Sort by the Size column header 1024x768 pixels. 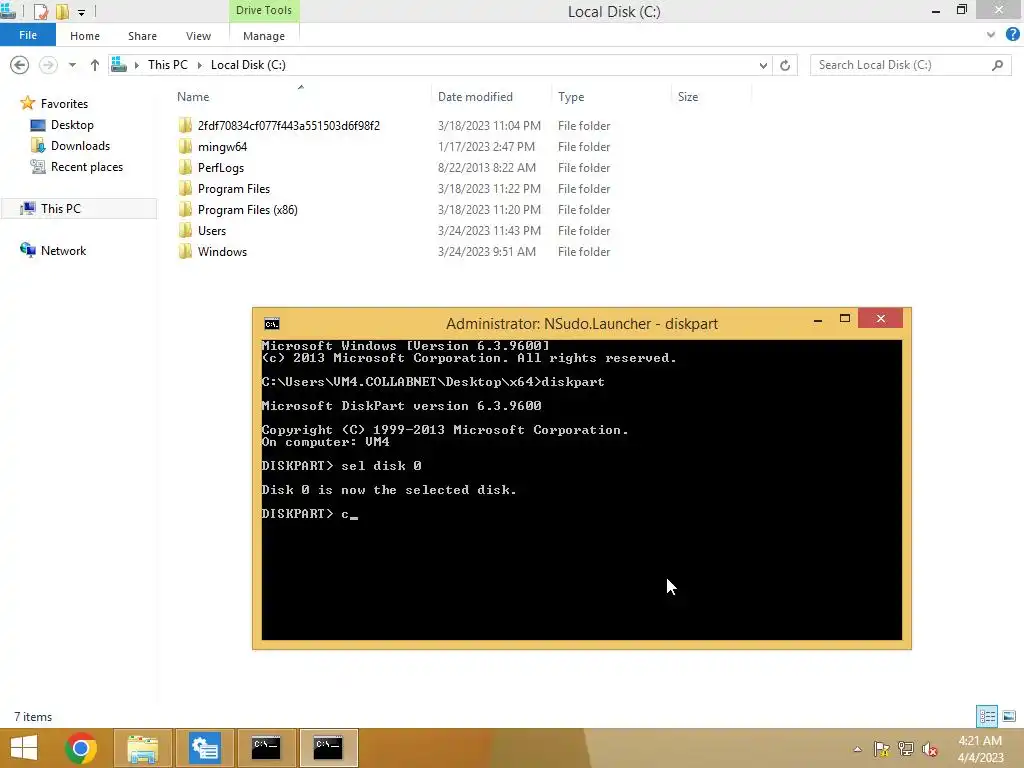coord(688,97)
